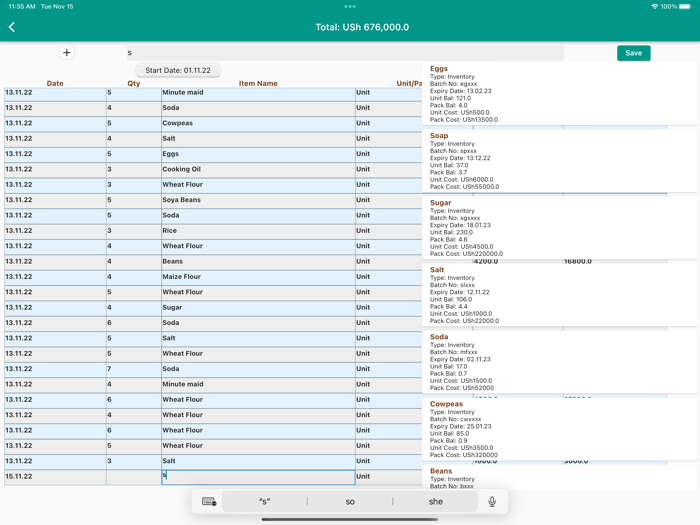The image size is (700, 525).
Task: Click the Maize Flour item name cell
Action: pos(258,277)
